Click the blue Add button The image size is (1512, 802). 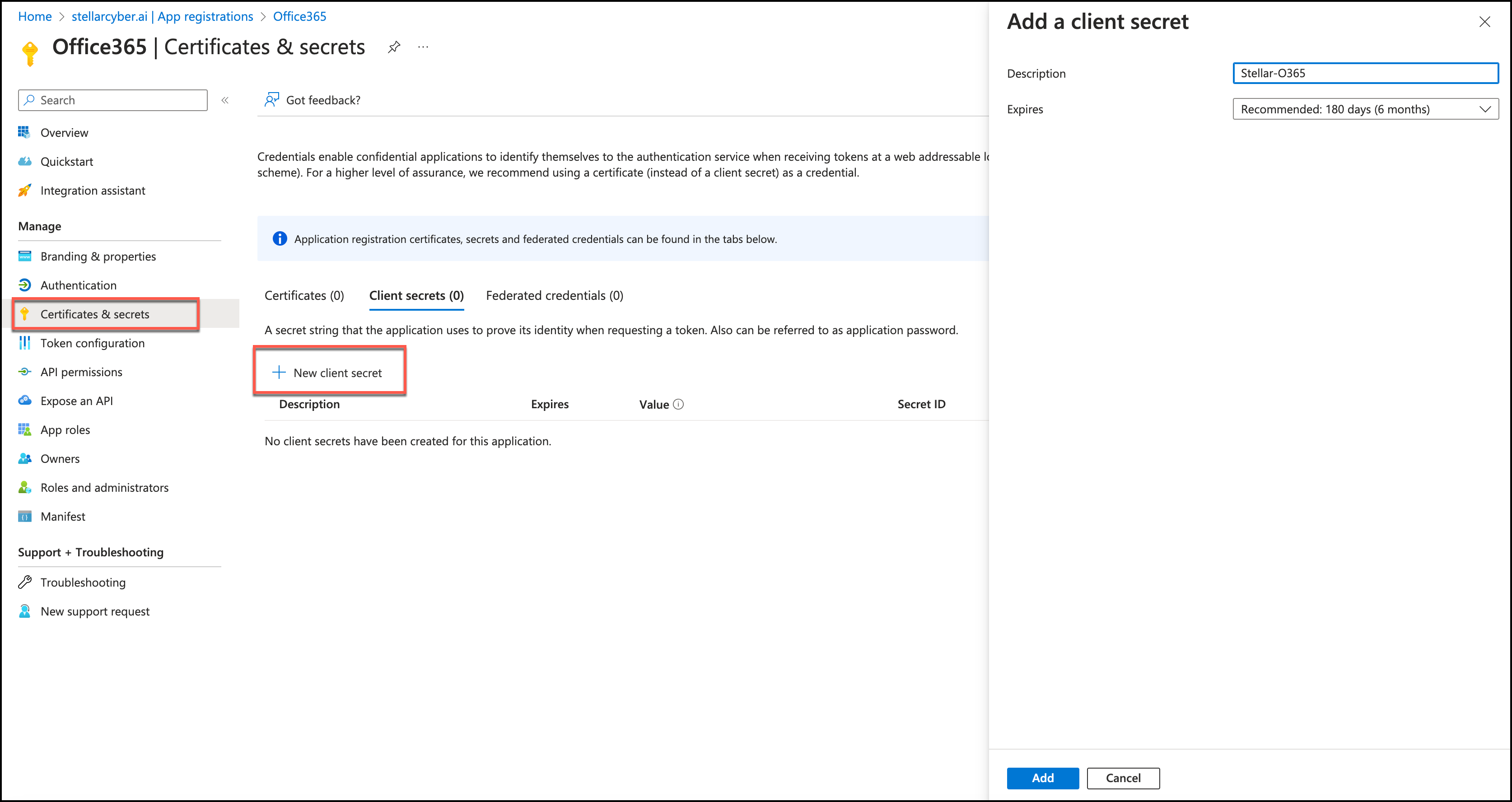(x=1042, y=777)
